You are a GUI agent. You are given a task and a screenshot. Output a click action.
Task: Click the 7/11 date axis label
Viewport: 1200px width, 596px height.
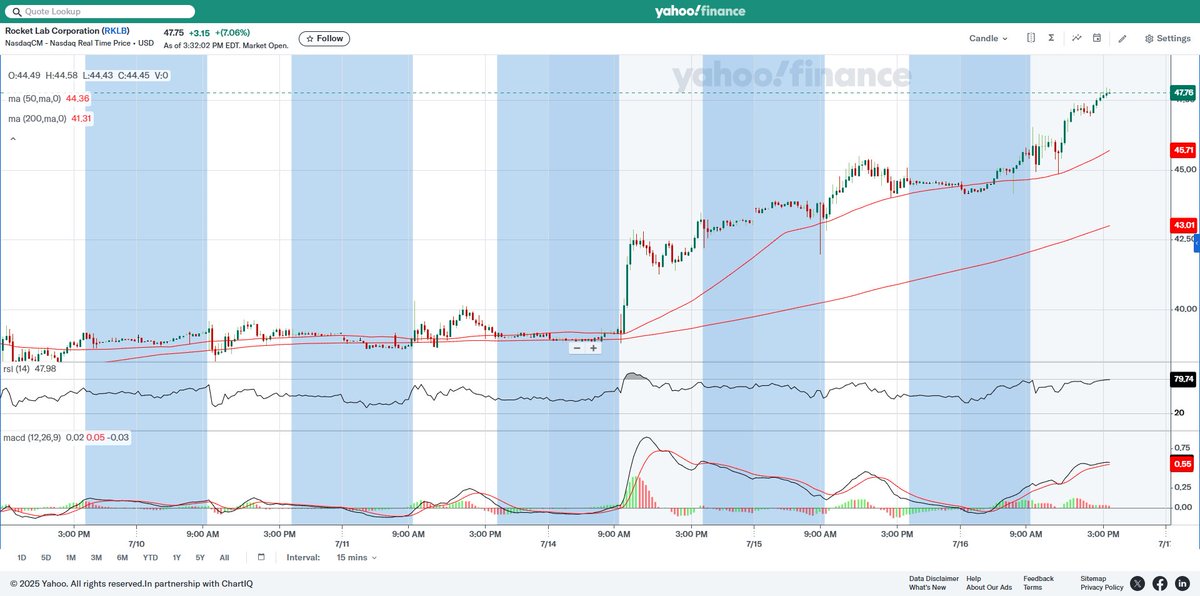342,543
